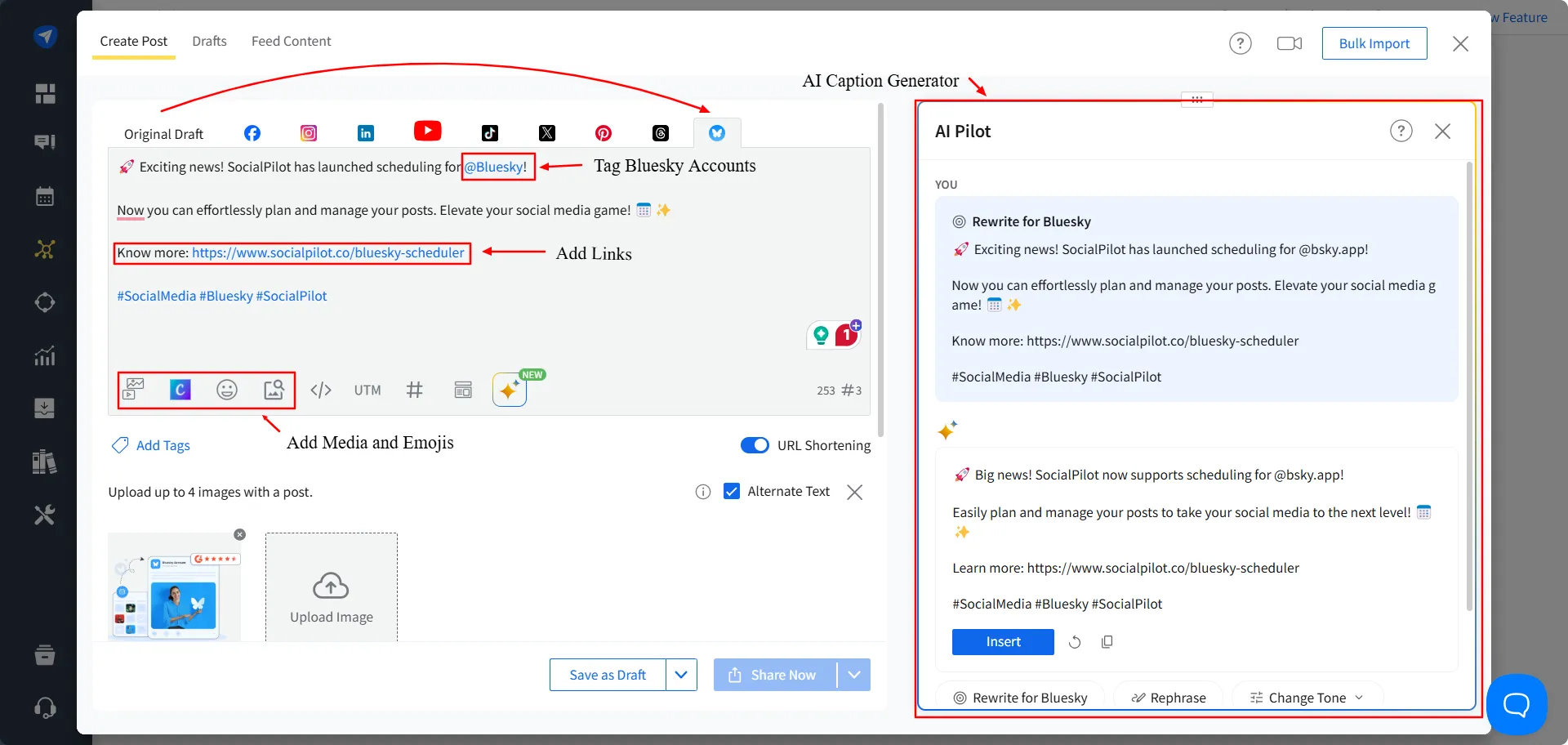This screenshot has height=745, width=1568.
Task: Open the Feed Content tab
Action: point(291,41)
